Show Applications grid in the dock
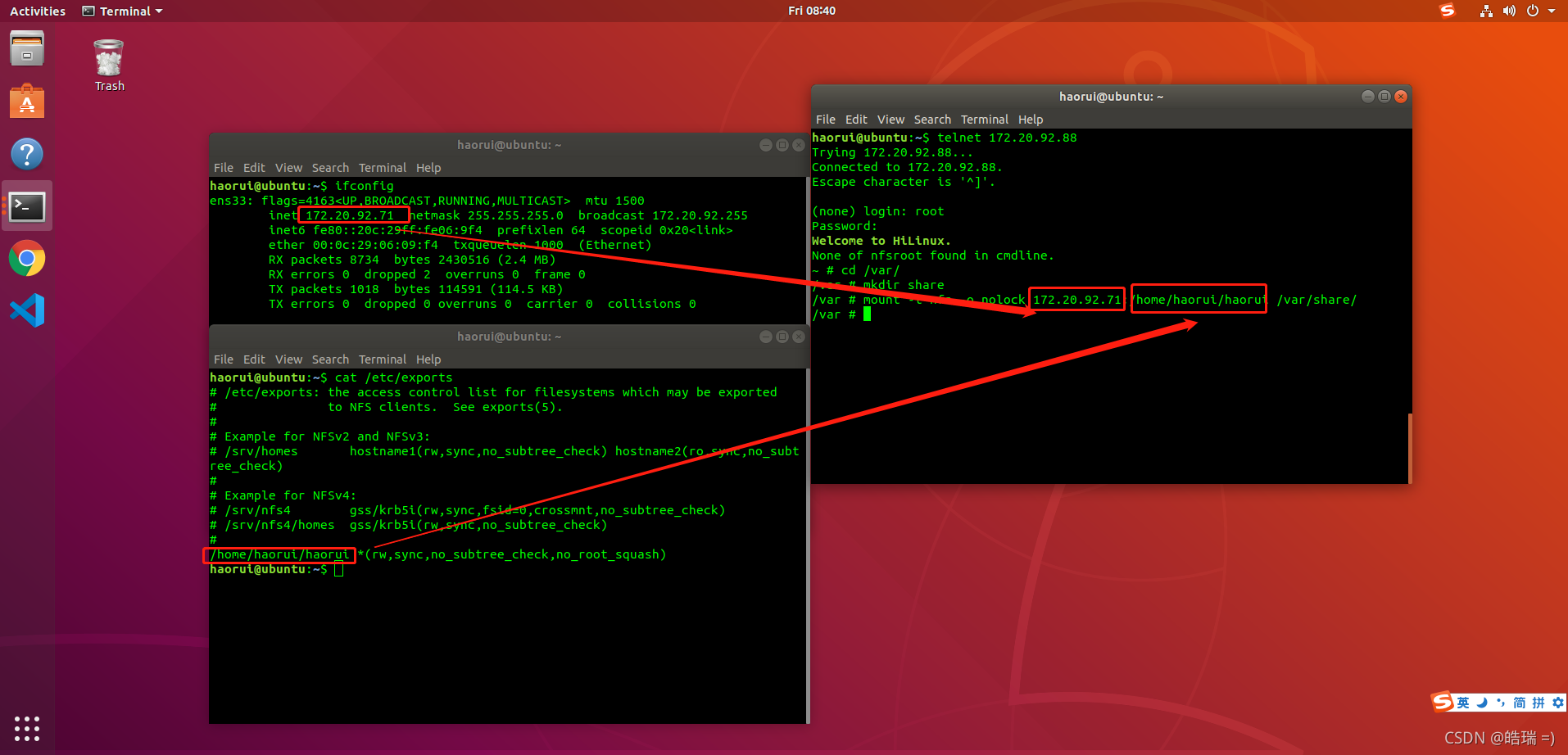1568x755 pixels. pos(27,729)
